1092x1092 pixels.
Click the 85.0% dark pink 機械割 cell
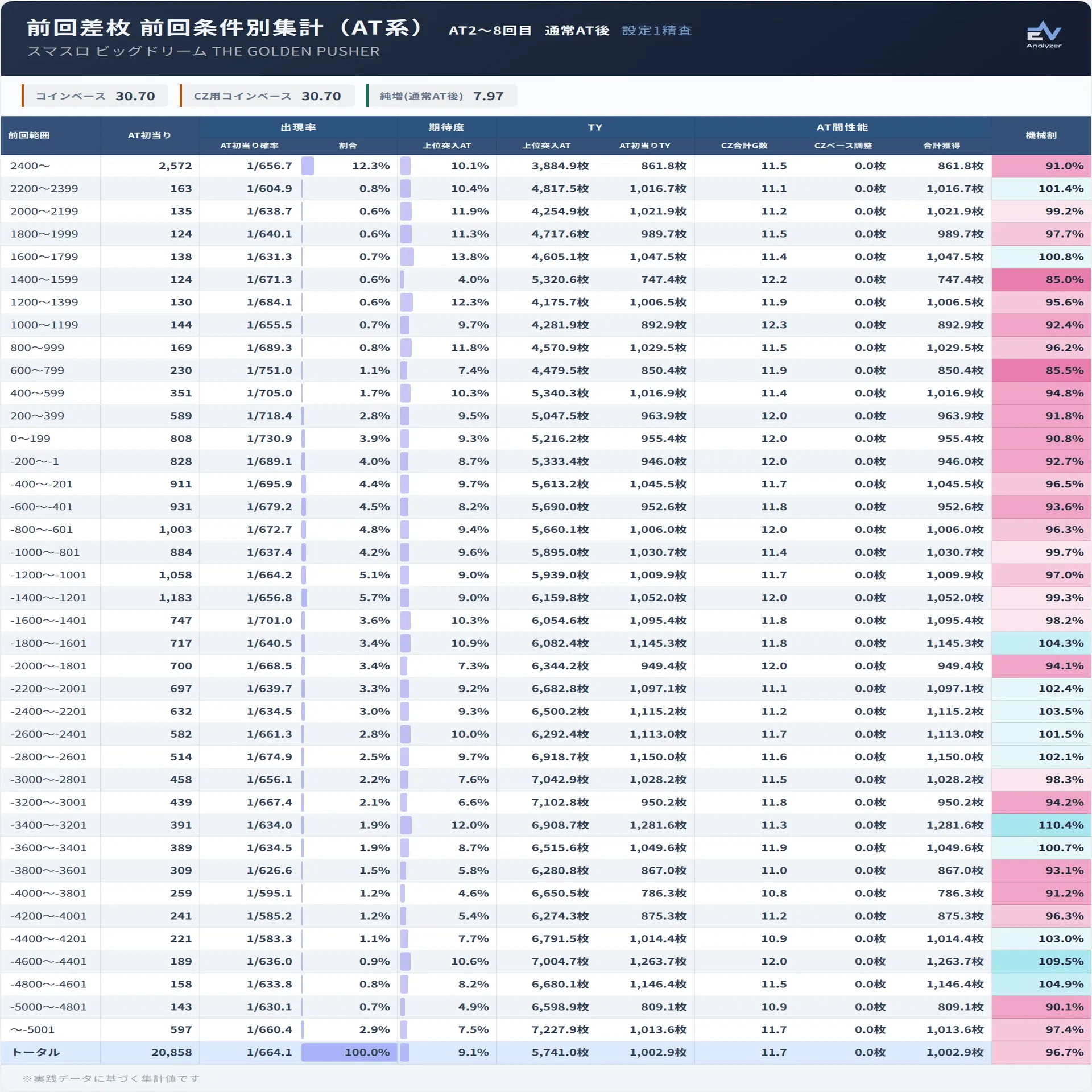(1041, 279)
